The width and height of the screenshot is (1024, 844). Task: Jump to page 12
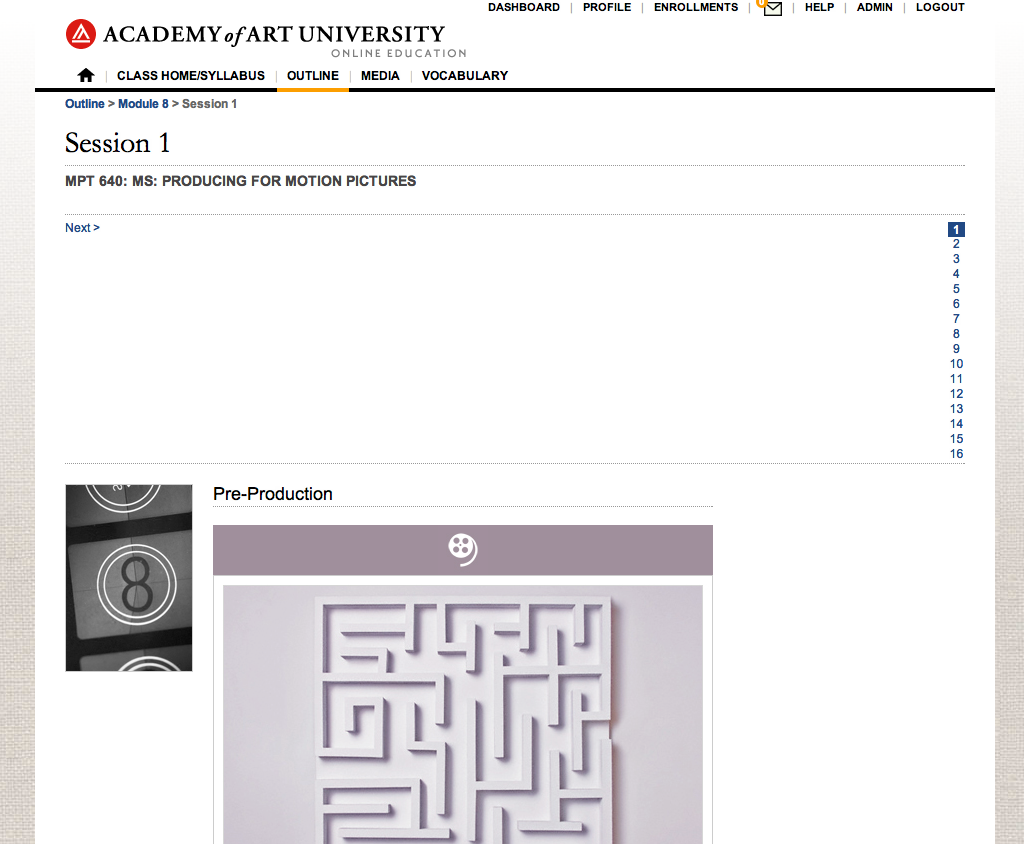[x=956, y=395]
